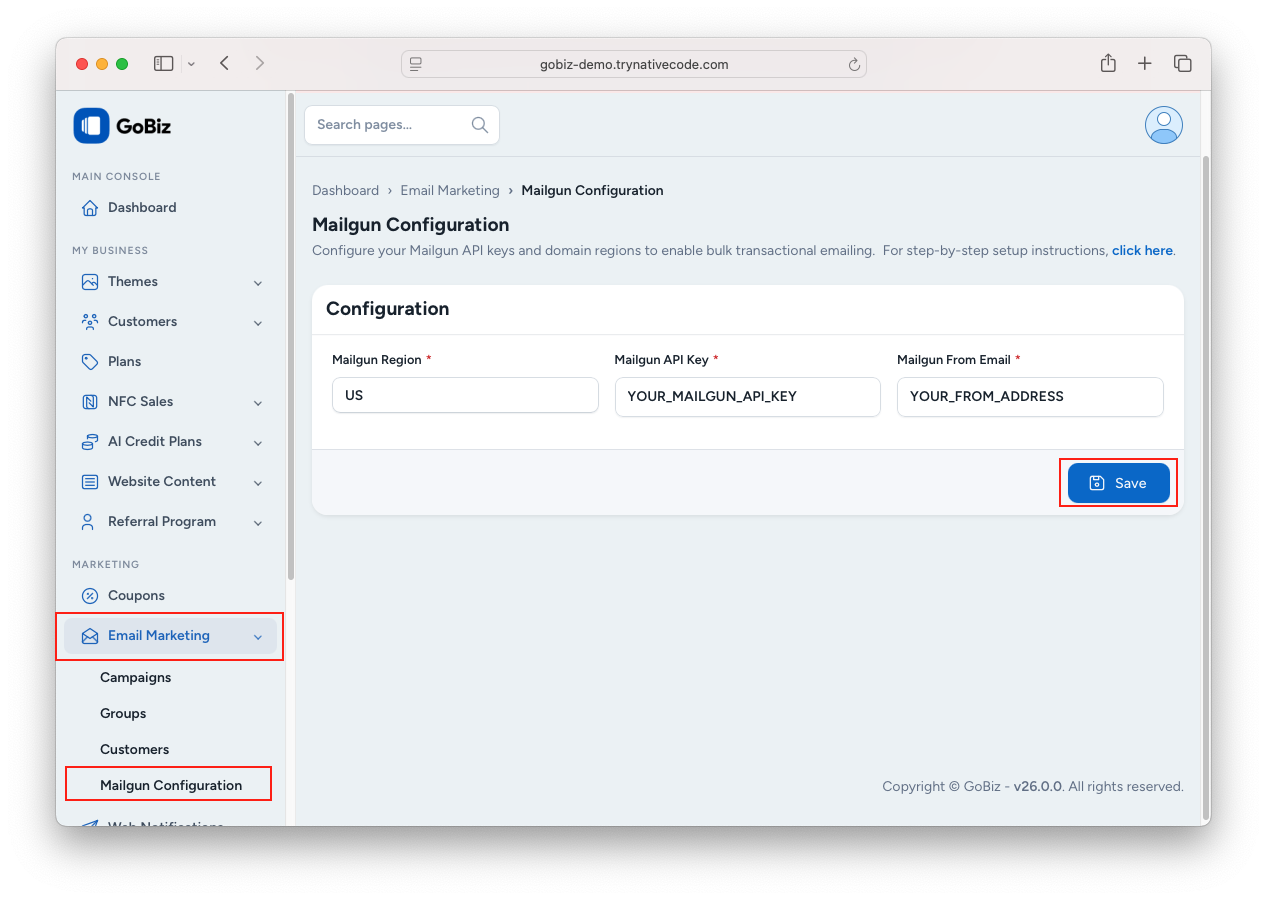Click the browser address bar URL

(634, 64)
